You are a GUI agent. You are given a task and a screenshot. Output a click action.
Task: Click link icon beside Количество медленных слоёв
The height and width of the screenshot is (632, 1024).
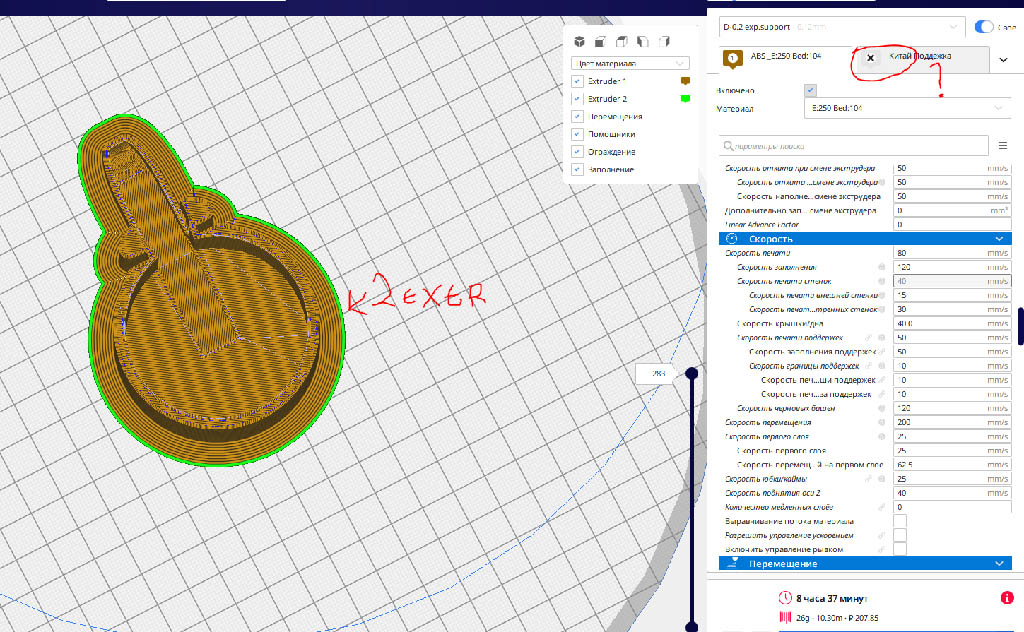[882, 507]
